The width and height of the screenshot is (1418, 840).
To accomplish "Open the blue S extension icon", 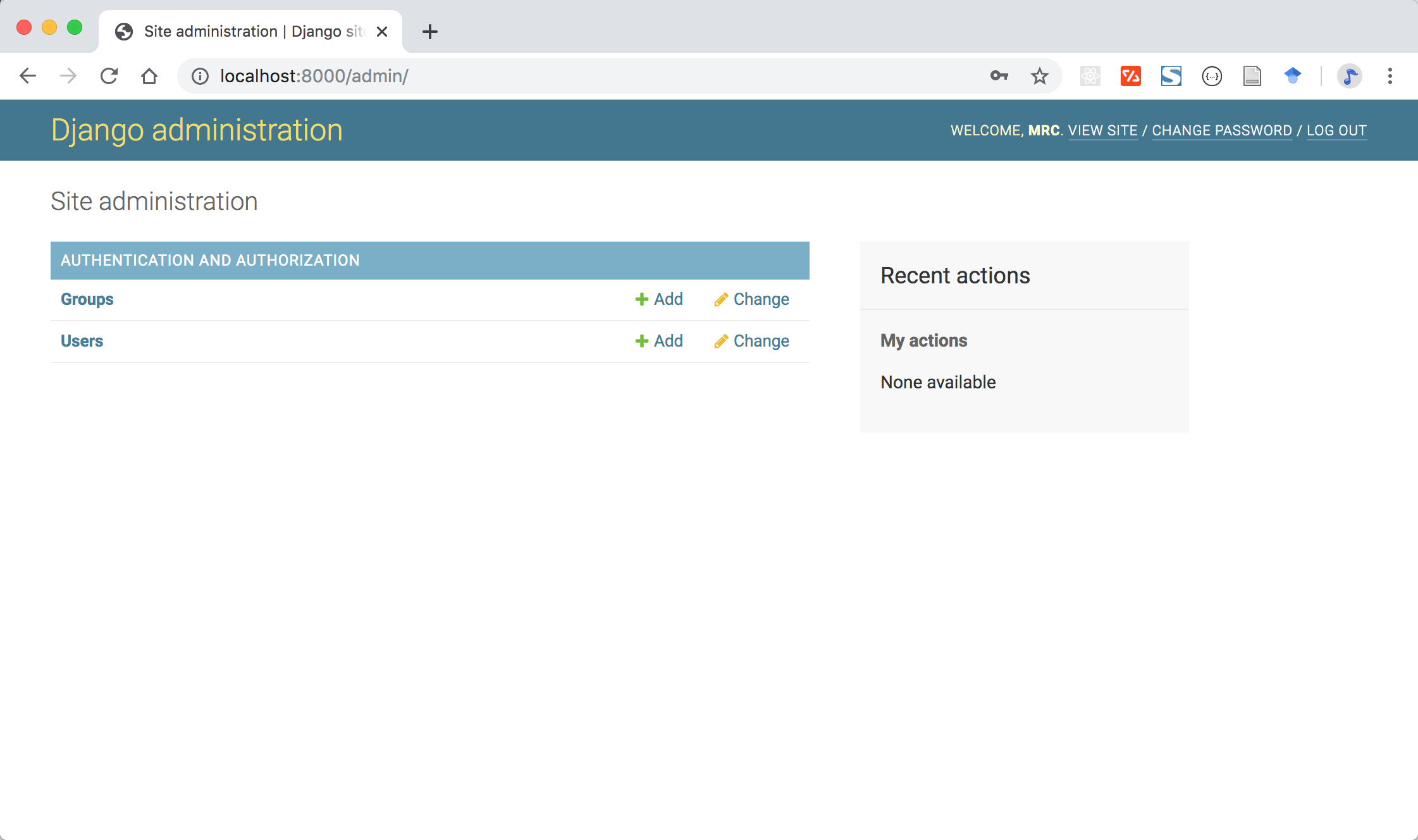I will tap(1171, 76).
